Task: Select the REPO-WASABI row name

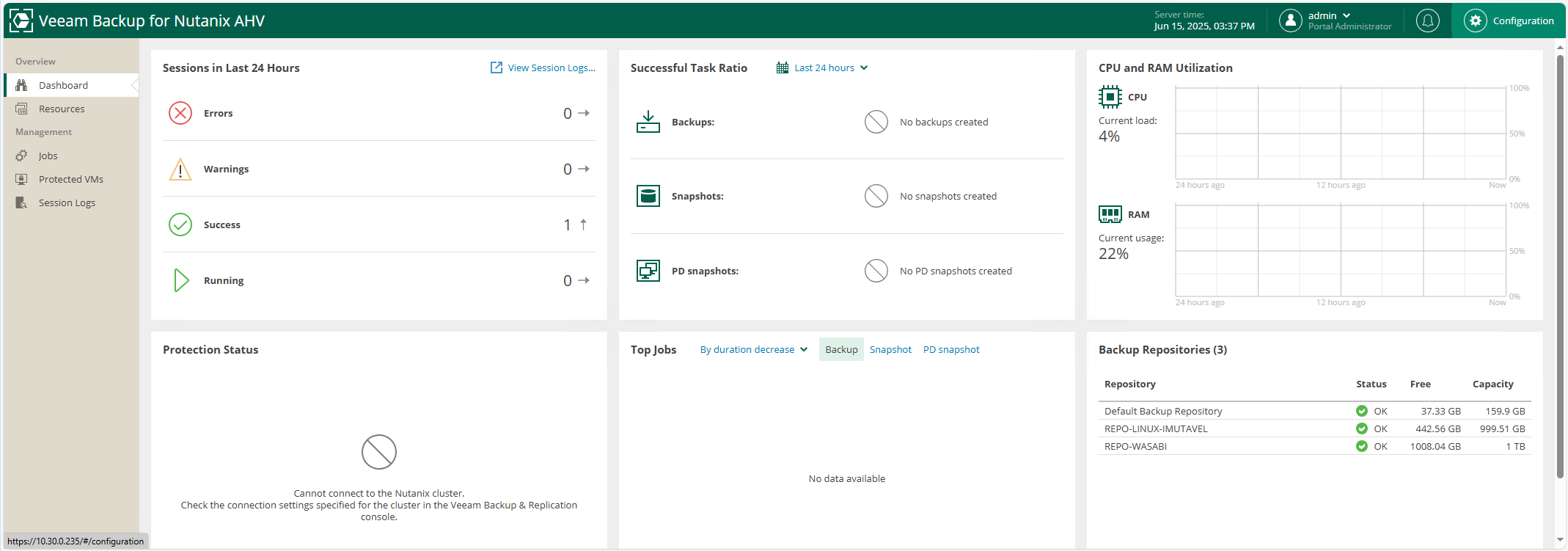Action: 1135,446
